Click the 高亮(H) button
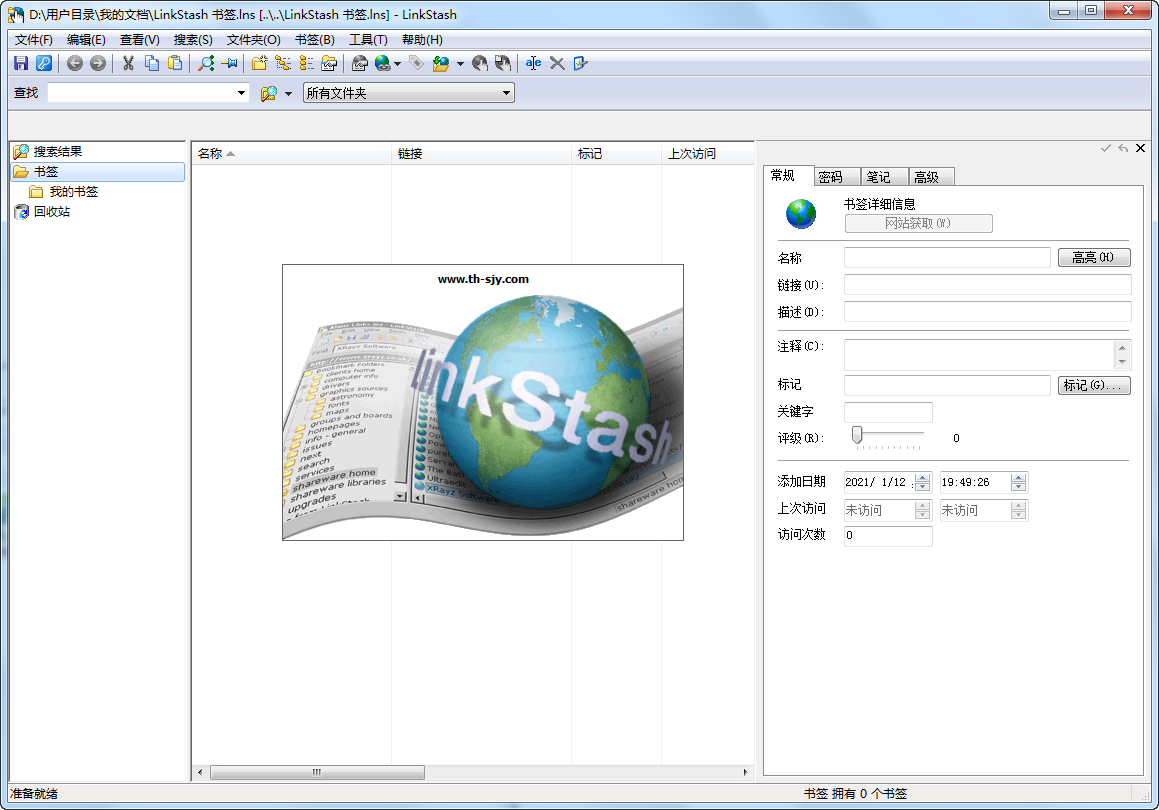This screenshot has height=810, width=1159. 1093,258
